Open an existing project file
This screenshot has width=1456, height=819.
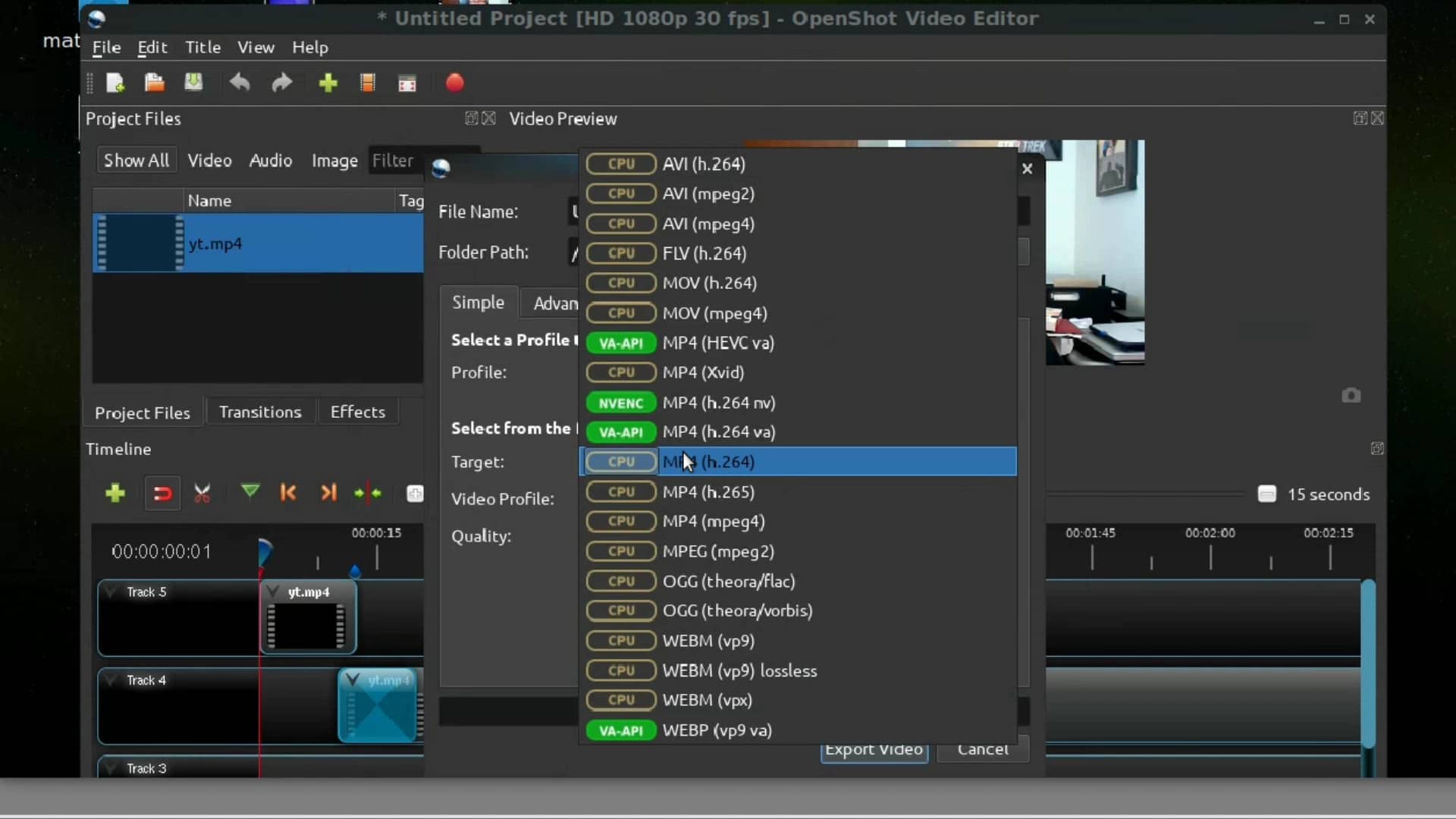(155, 83)
